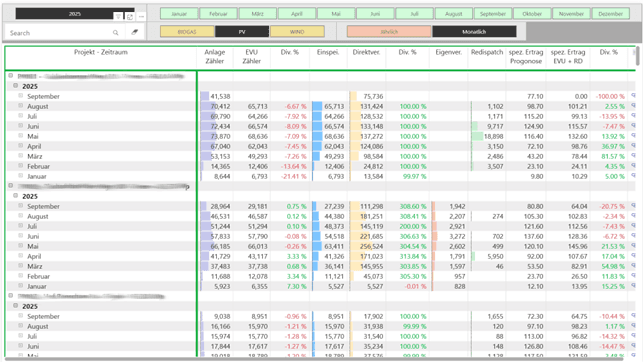Toggle the PV slicer button
The width and height of the screenshot is (643, 362).
point(242,32)
